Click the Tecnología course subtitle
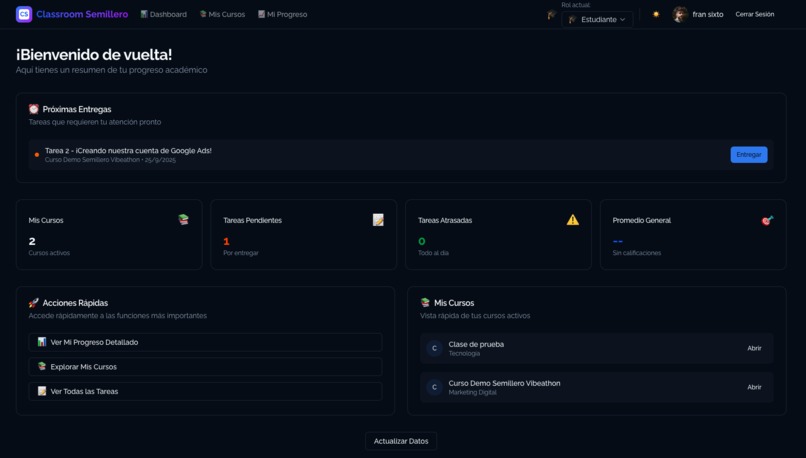This screenshot has height=458, width=806. [x=464, y=354]
